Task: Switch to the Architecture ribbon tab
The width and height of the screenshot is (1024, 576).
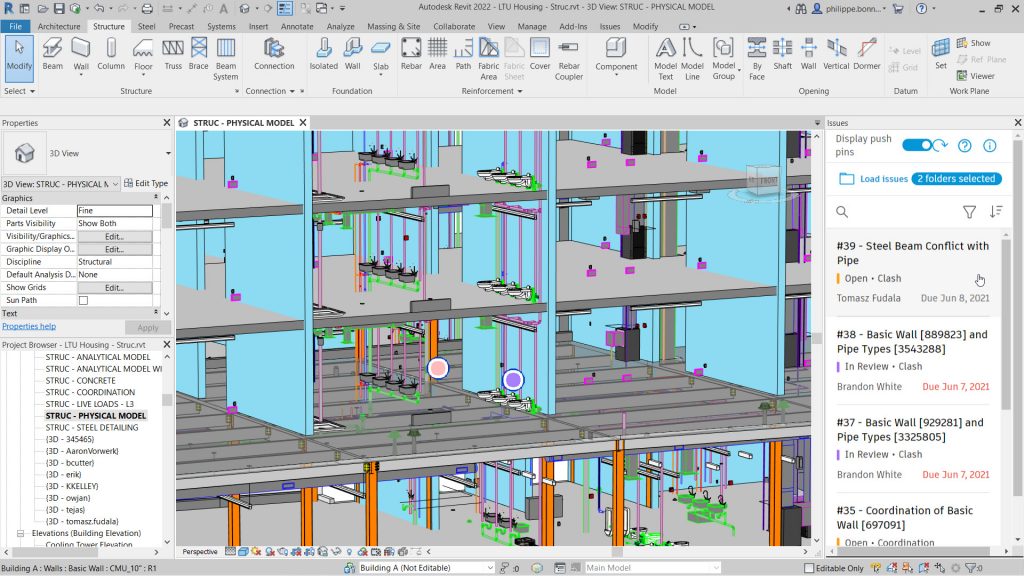Action: tap(60, 26)
